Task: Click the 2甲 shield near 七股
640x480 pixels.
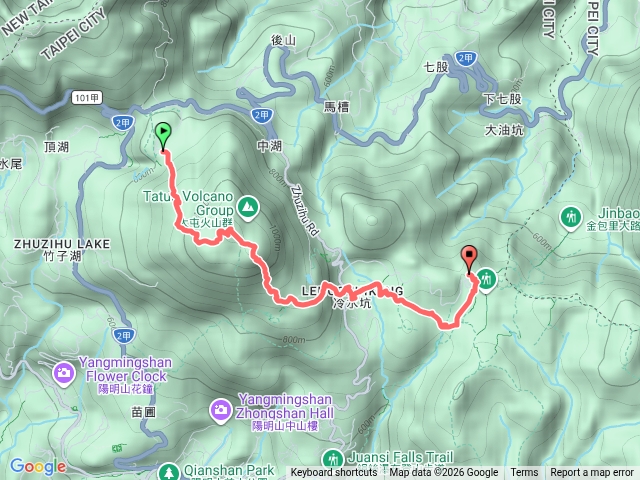Action: click(465, 59)
